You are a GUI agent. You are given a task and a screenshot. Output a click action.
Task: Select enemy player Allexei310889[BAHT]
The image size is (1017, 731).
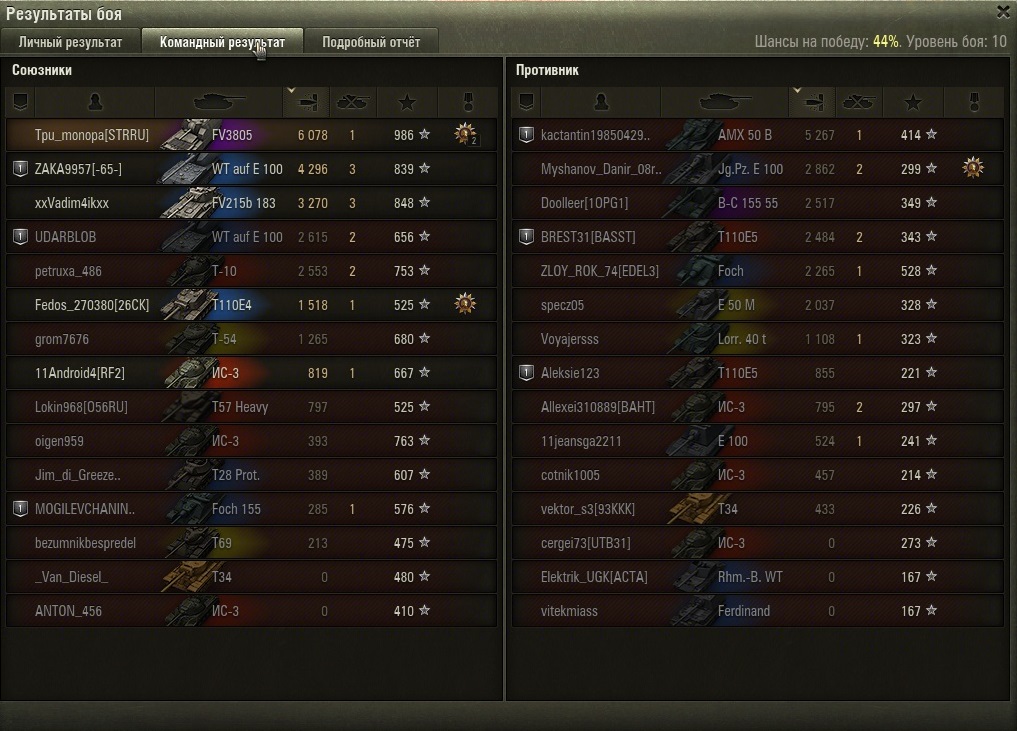[597, 407]
